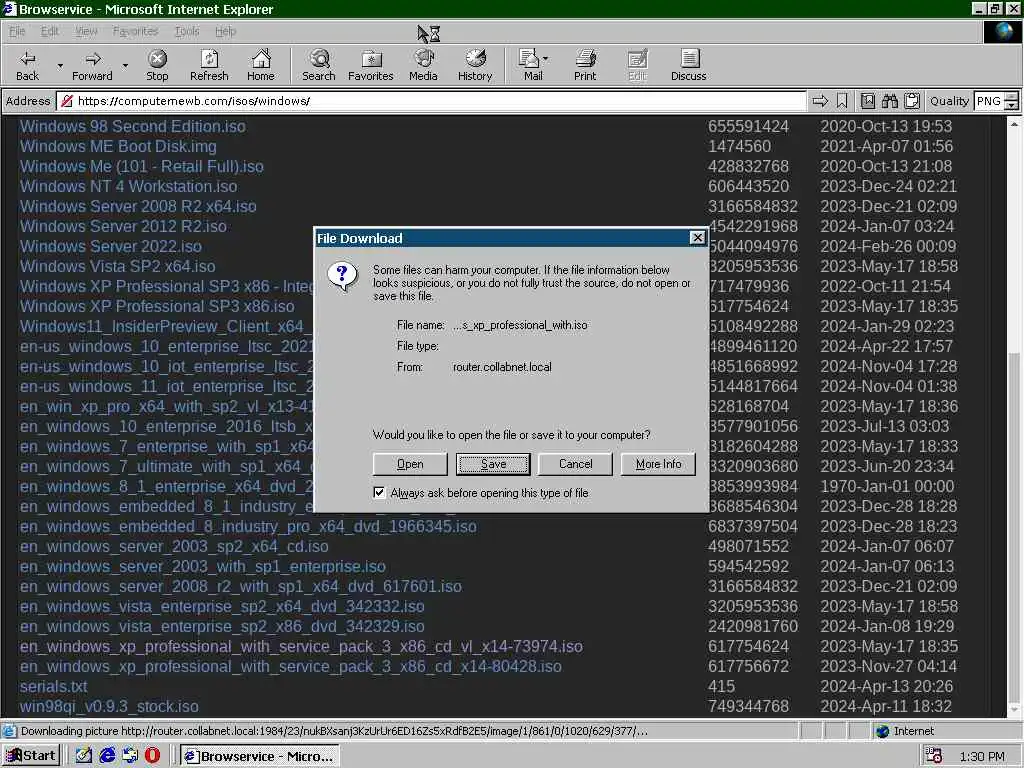Cancel the File Download dialog
Screen dimensions: 1024x768
(x=575, y=464)
